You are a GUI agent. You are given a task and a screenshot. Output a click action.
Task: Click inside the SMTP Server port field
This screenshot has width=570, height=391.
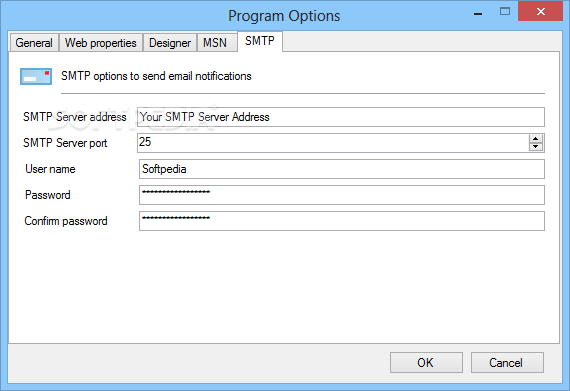333,143
